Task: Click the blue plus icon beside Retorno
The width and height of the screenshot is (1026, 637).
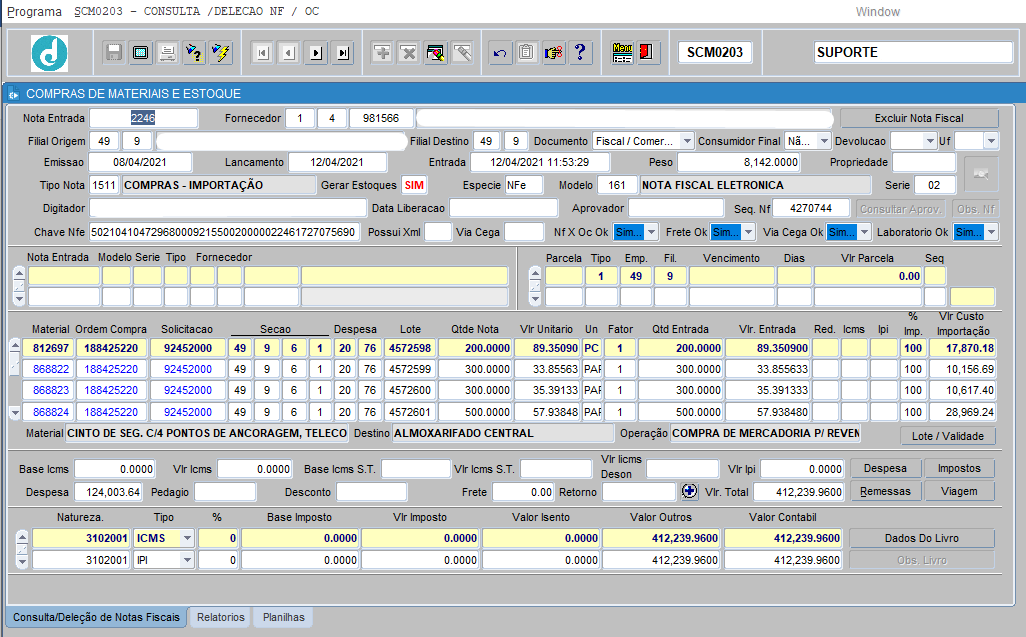Action: [x=689, y=491]
